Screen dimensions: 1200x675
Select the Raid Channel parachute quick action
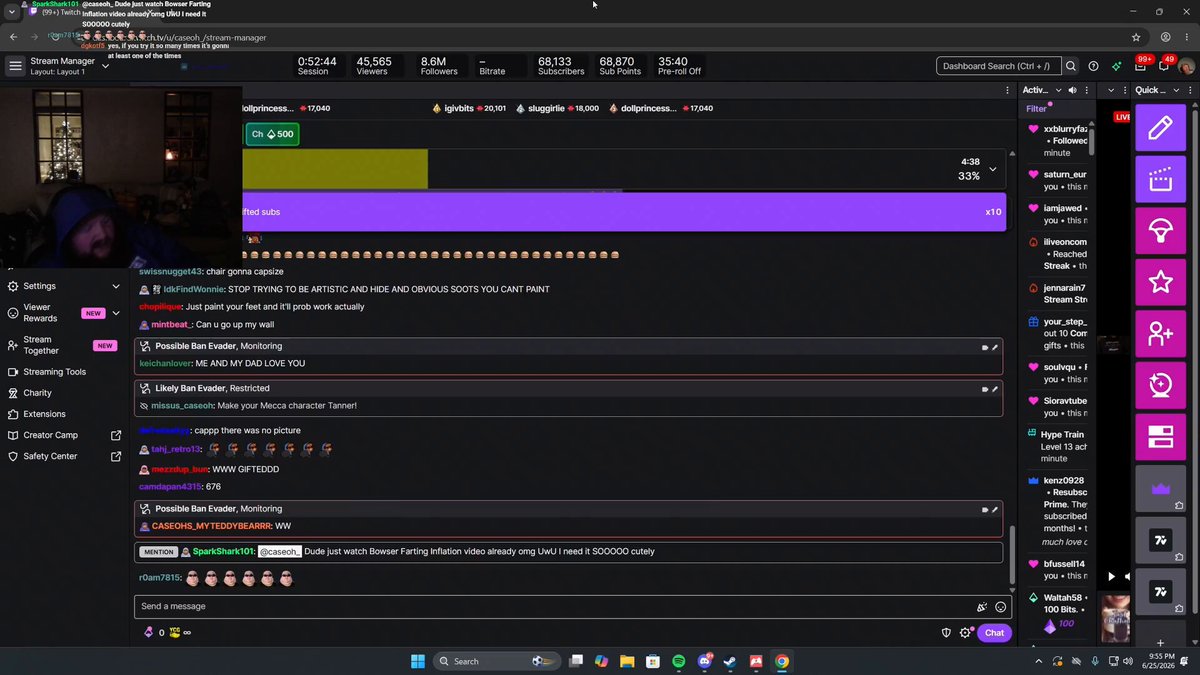(x=1160, y=231)
